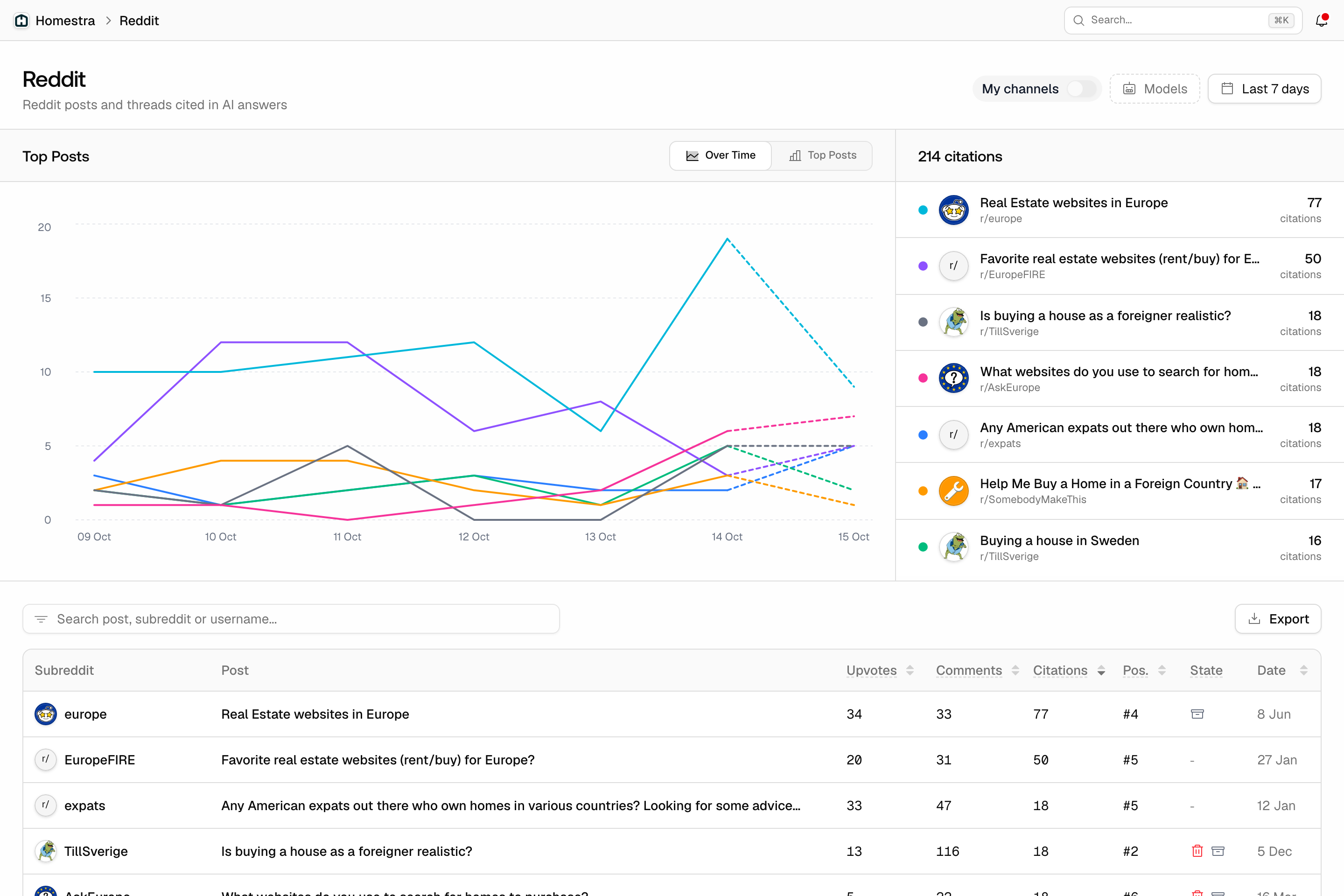Sort the table by Comments
This screenshot has width=1344, height=896.
coord(977,670)
